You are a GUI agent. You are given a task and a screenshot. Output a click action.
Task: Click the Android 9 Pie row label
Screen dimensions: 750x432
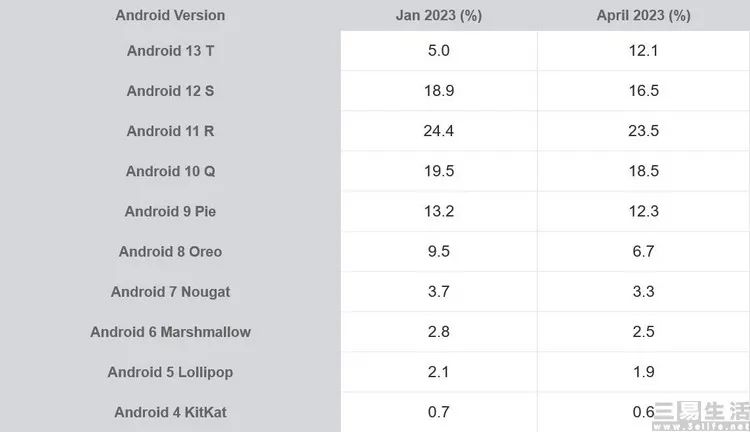click(170, 211)
